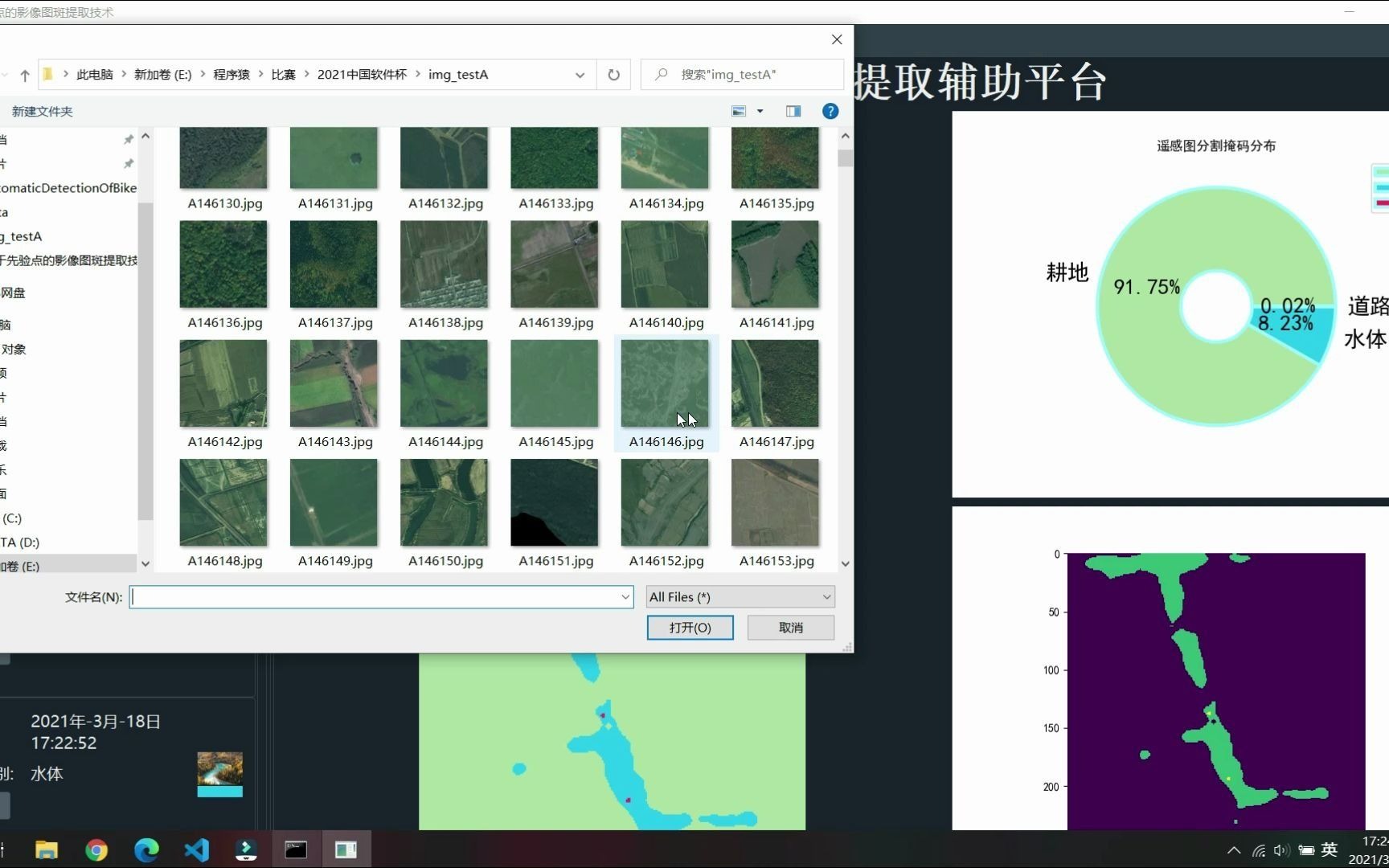The image size is (1389, 868).
Task: Select TA (D:) drive in navigation pane
Action: click(x=20, y=542)
